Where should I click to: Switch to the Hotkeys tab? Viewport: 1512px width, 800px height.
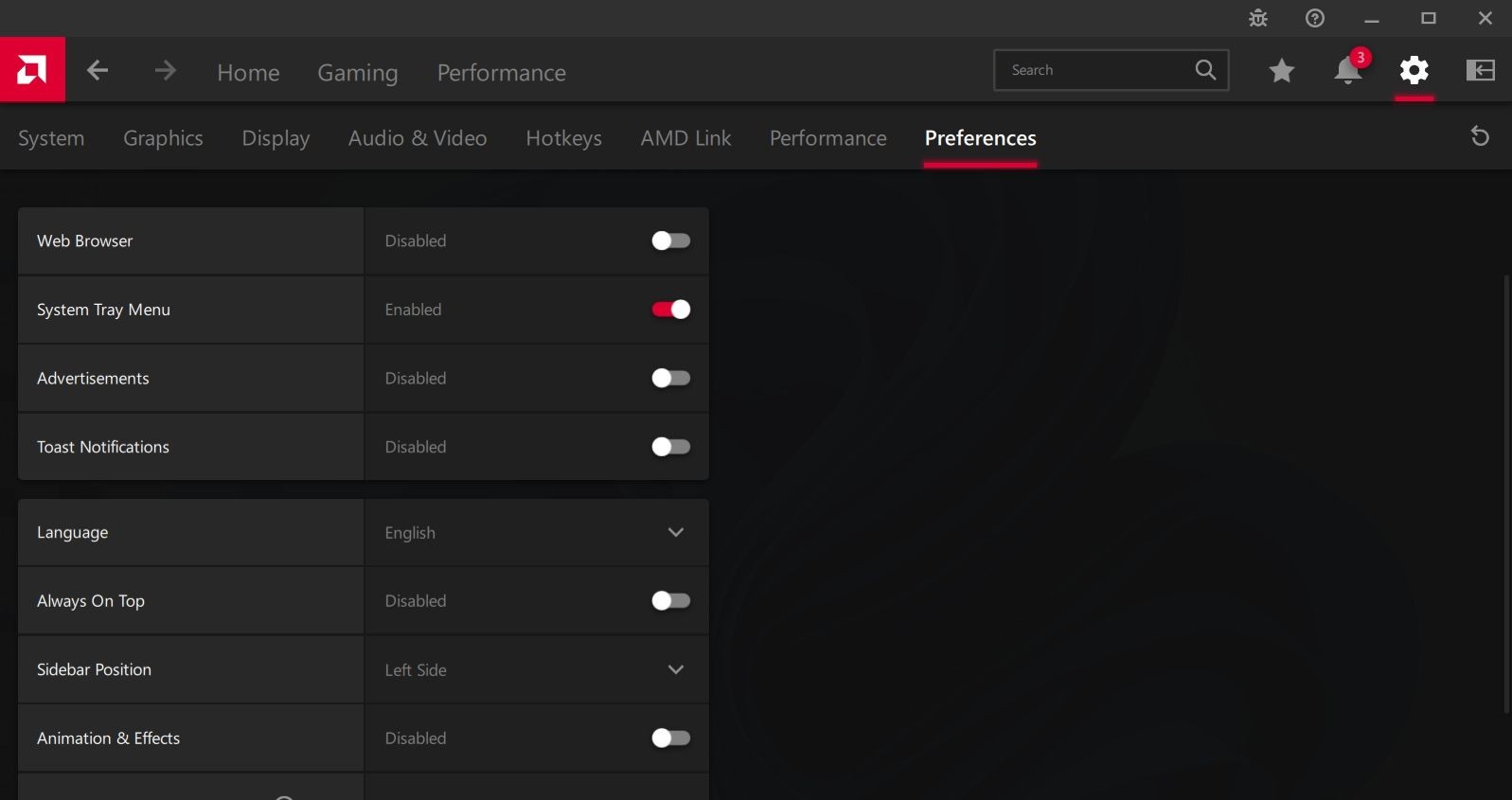(563, 138)
